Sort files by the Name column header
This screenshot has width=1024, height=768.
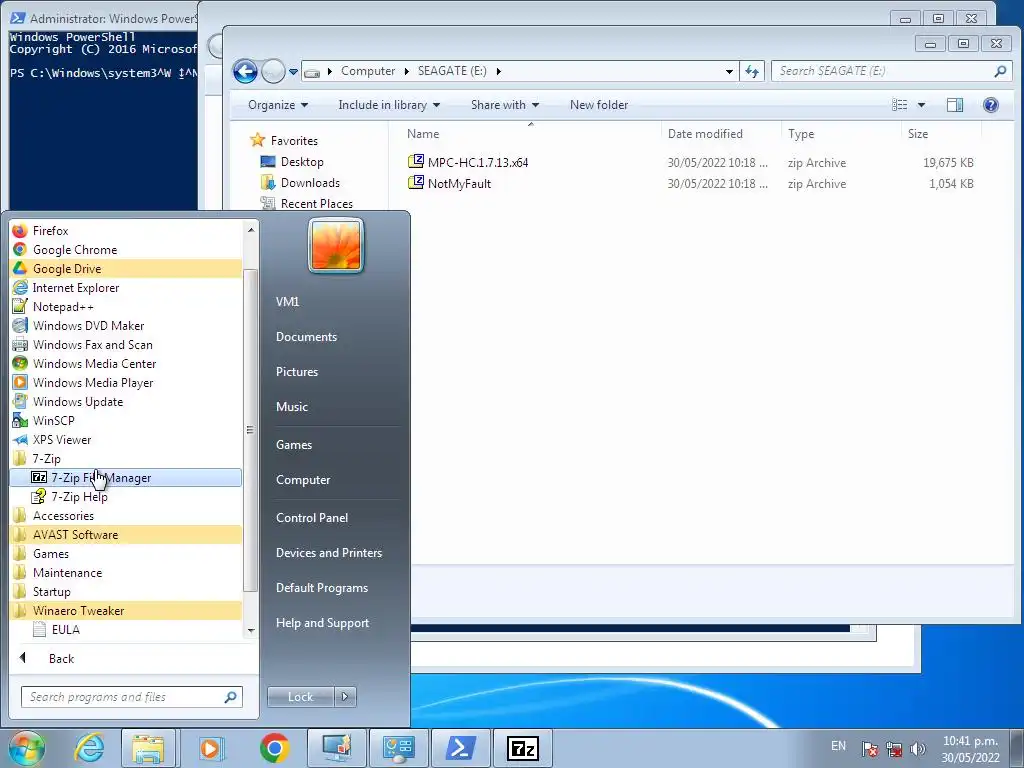423,134
